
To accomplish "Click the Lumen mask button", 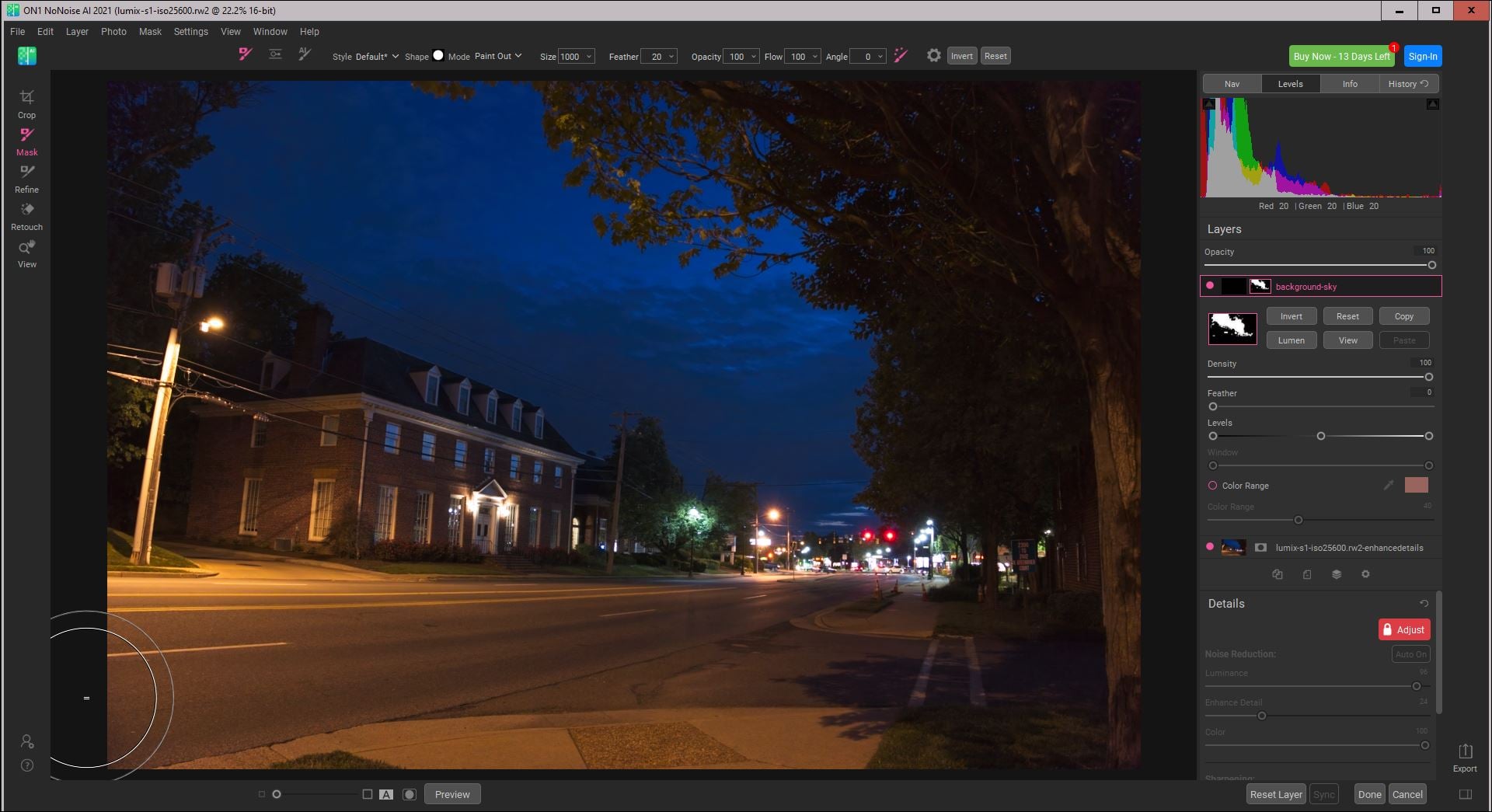I will coord(1291,340).
